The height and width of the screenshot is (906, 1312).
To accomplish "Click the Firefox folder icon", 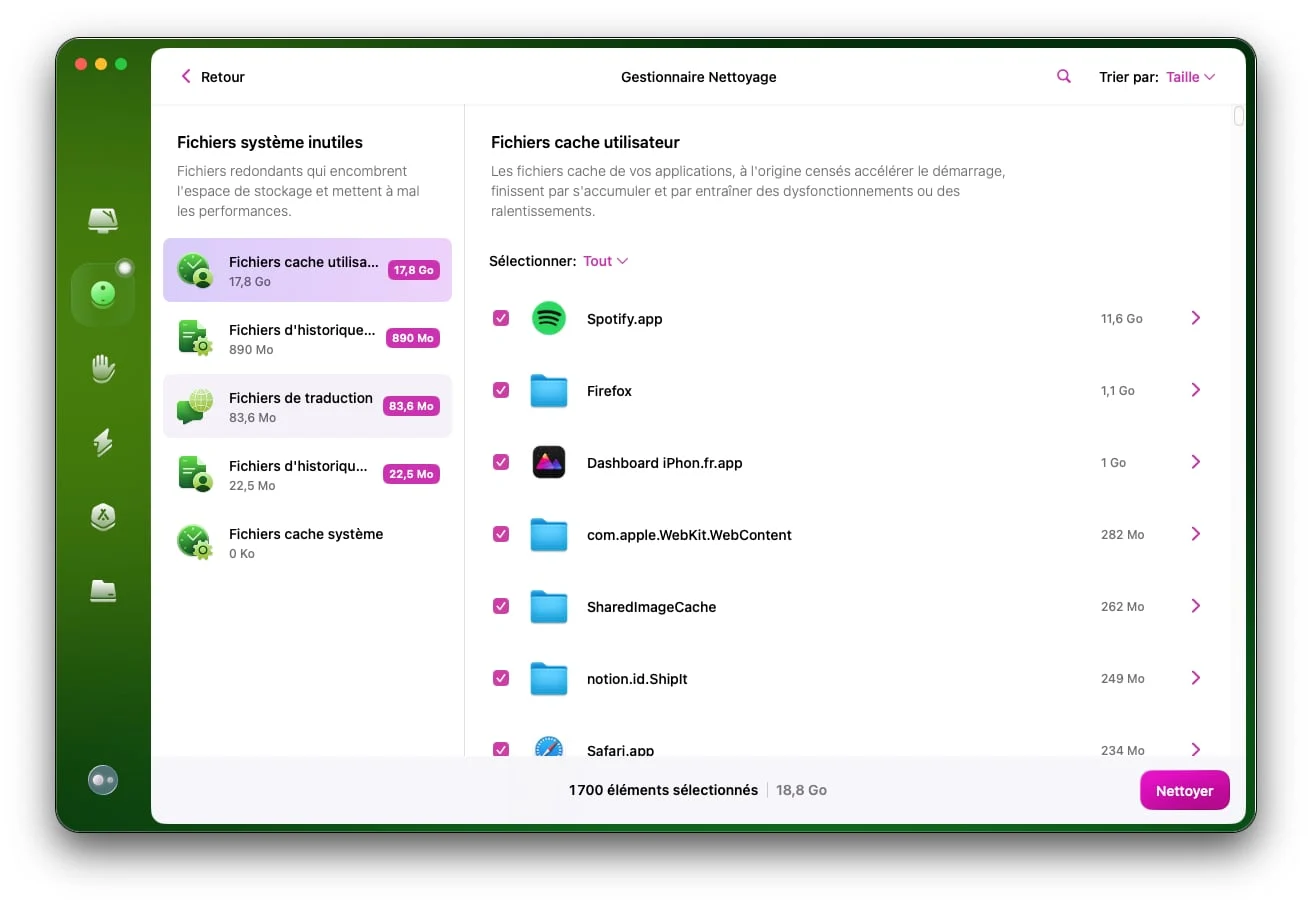I will tap(548, 391).
